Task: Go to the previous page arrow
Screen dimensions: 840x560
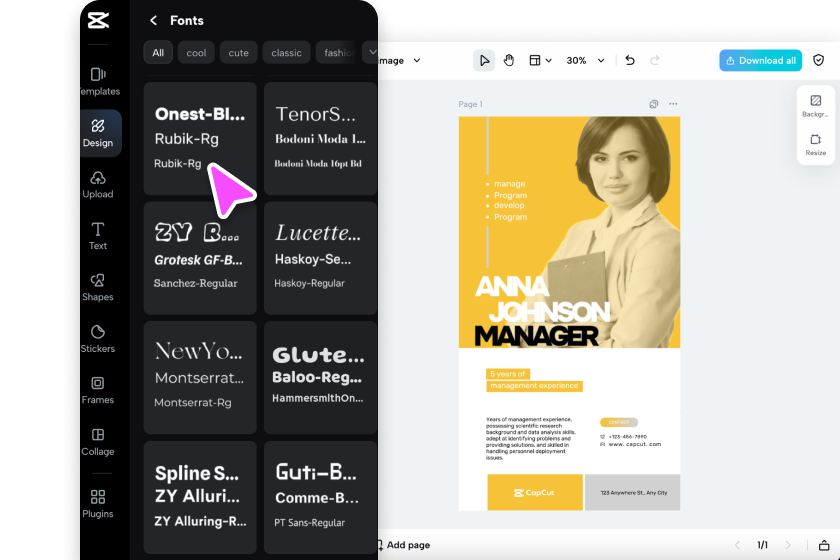Action: tap(738, 545)
